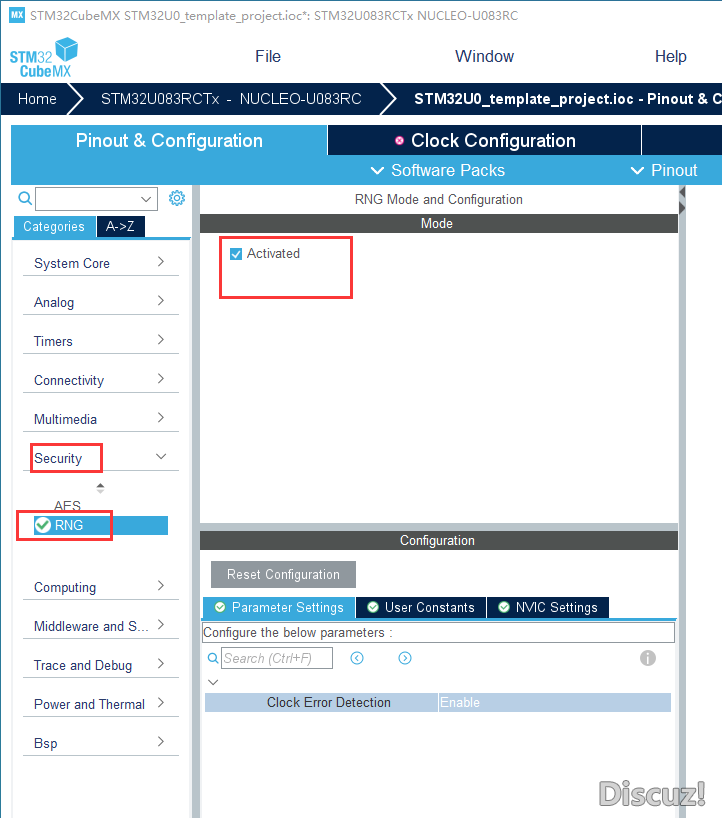Click the parameter search magnifier icon
722x818 pixels.
[x=213, y=658]
